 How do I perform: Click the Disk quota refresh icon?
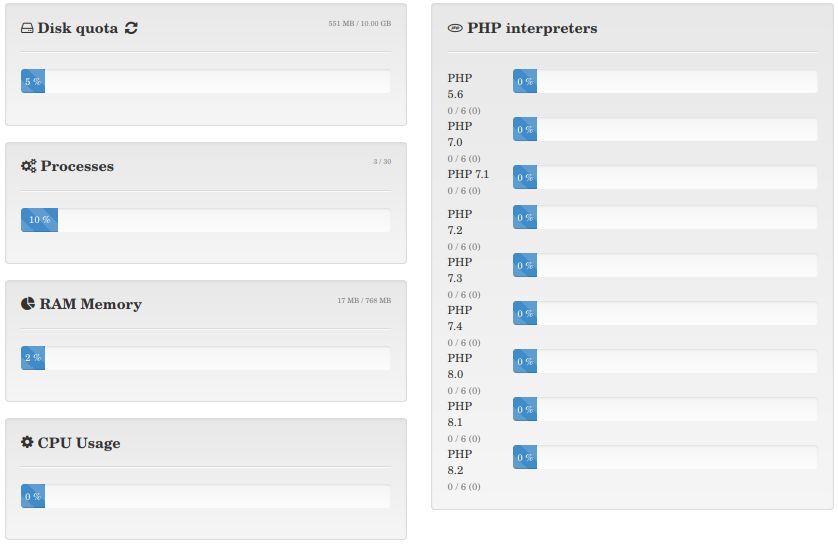[x=132, y=28]
